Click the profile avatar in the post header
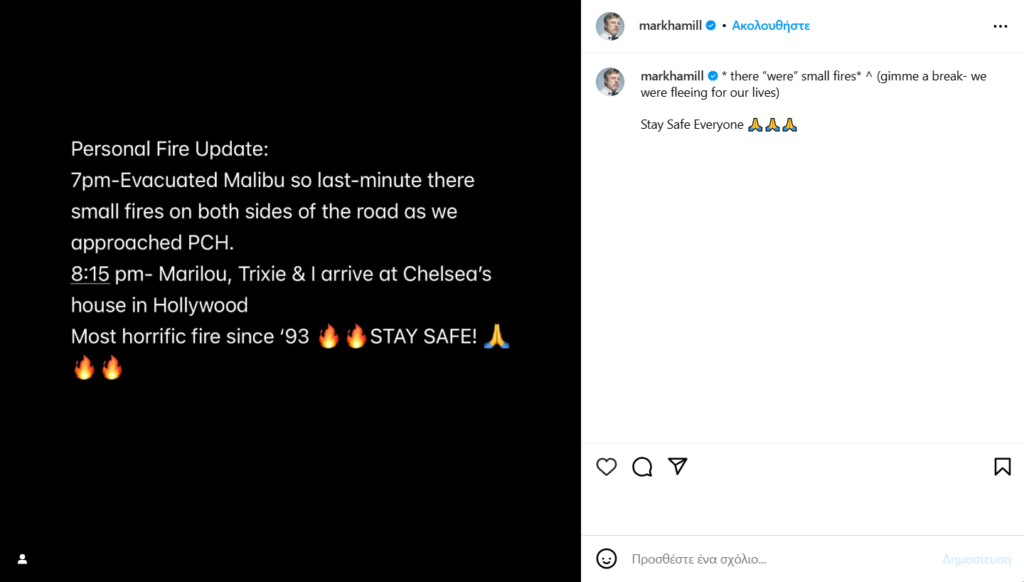 [x=610, y=26]
